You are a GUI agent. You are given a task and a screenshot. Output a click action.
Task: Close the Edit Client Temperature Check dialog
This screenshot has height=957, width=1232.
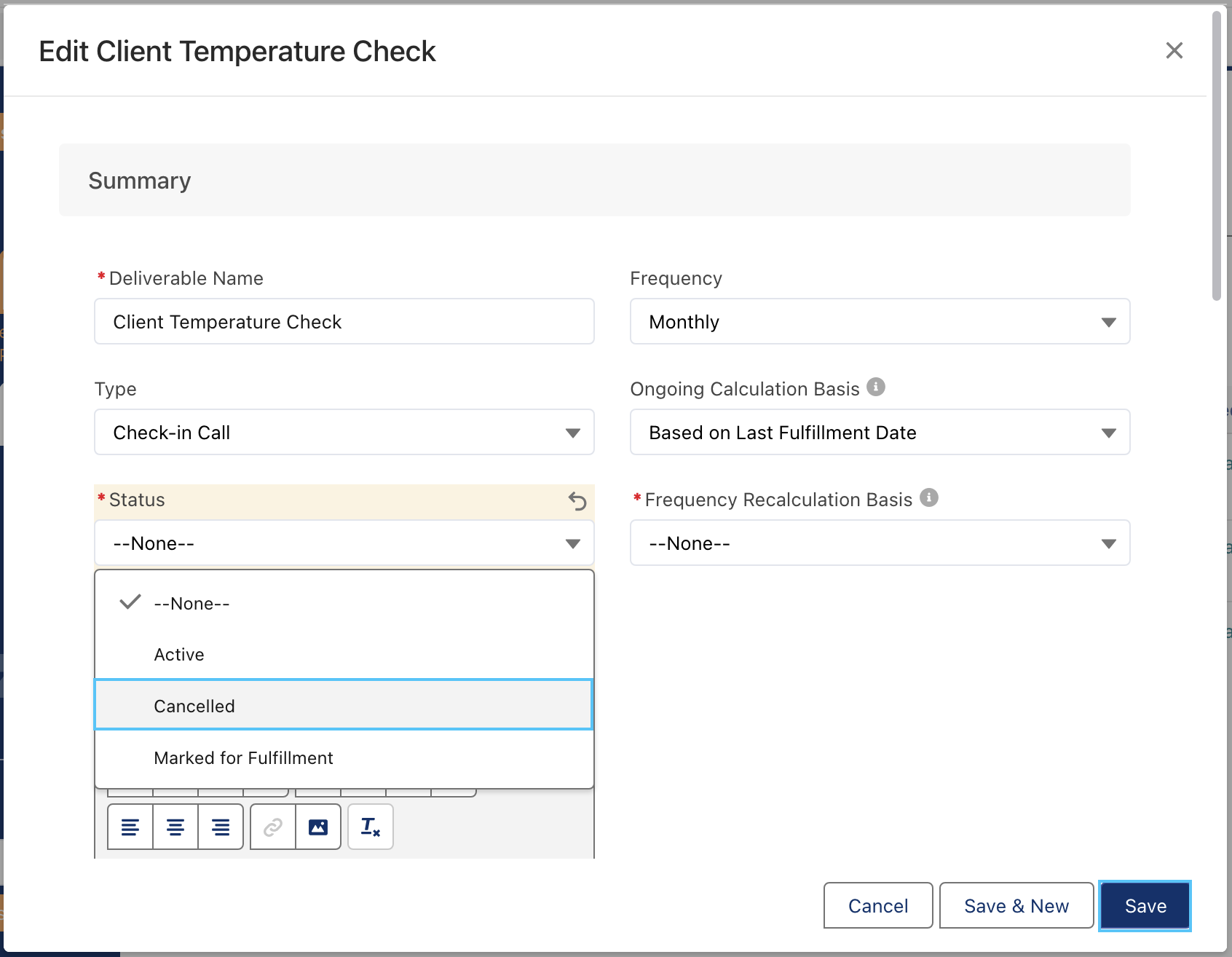(x=1174, y=50)
